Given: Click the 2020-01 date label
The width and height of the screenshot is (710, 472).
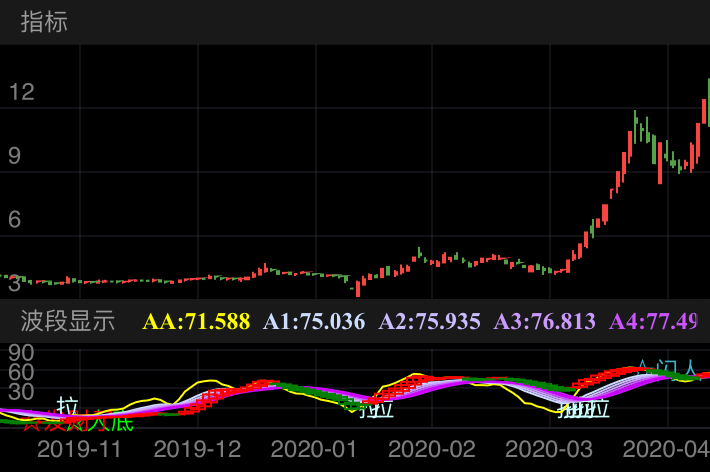Looking at the screenshot, I should [314, 449].
